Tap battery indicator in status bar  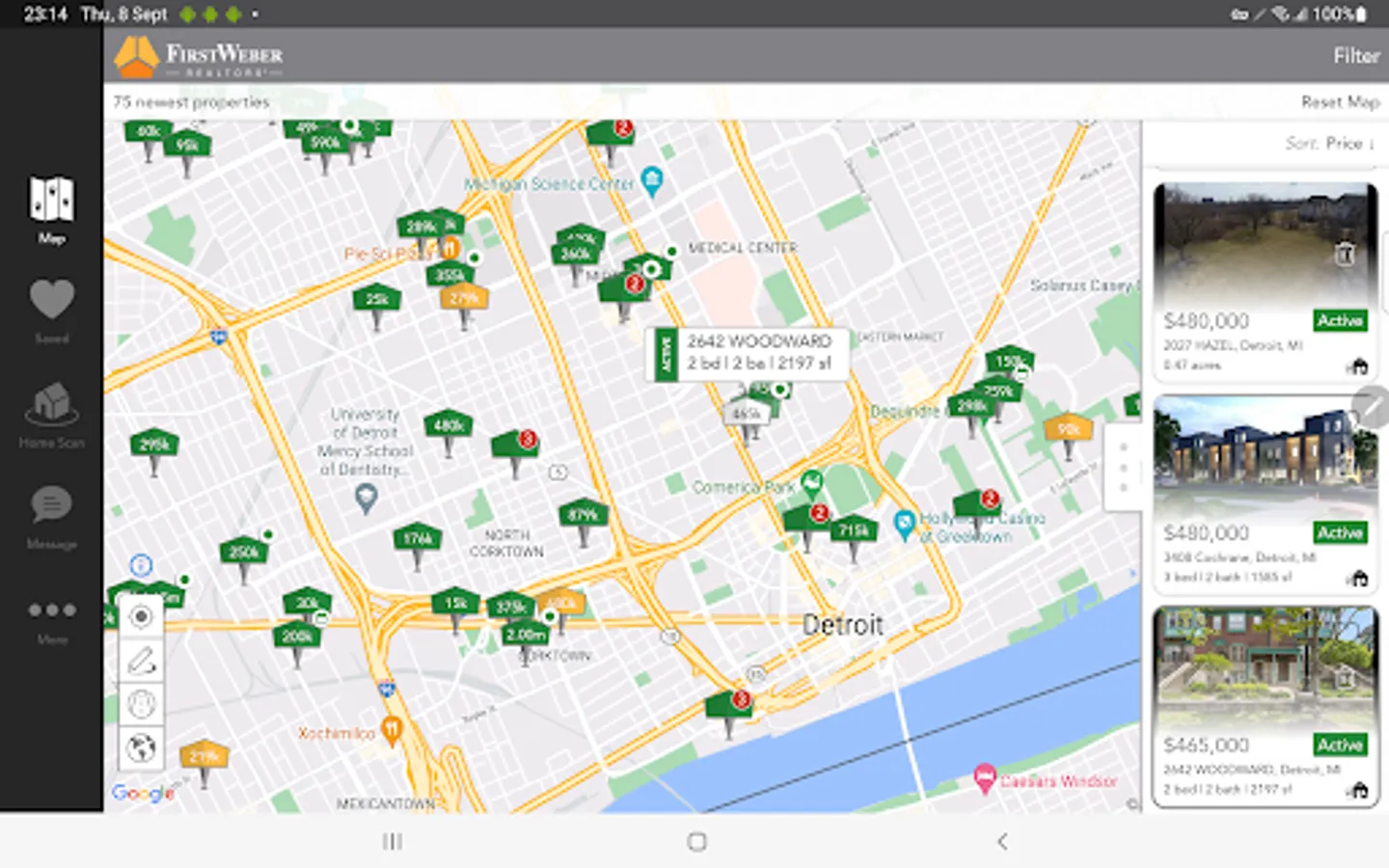(1361, 14)
